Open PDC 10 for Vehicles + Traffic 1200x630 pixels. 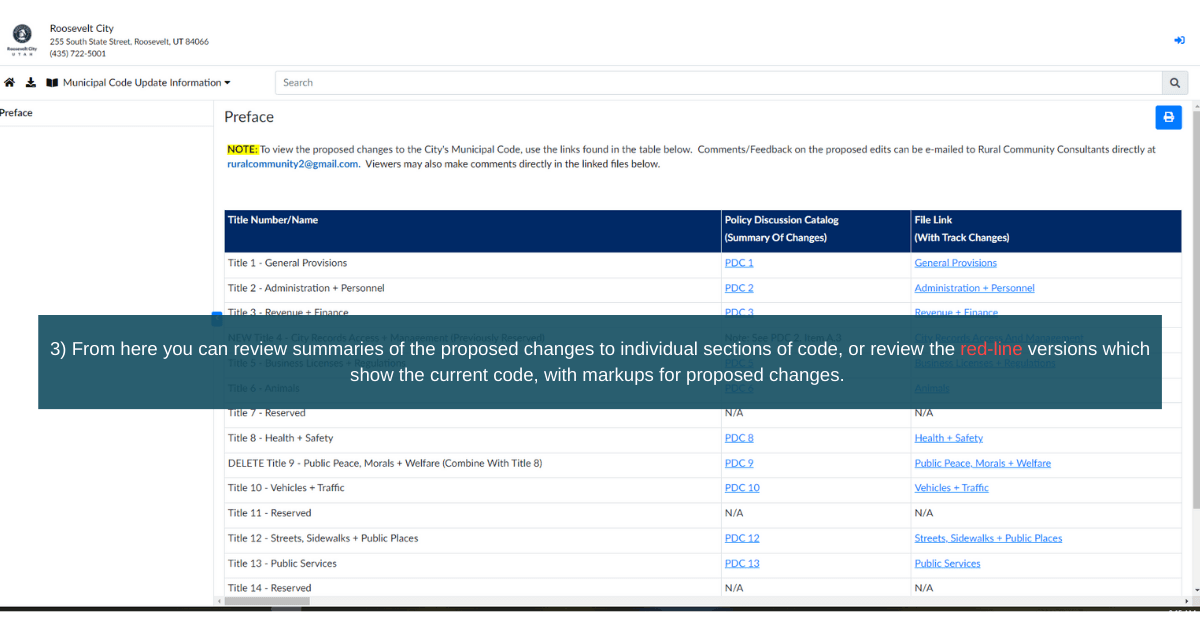741,487
